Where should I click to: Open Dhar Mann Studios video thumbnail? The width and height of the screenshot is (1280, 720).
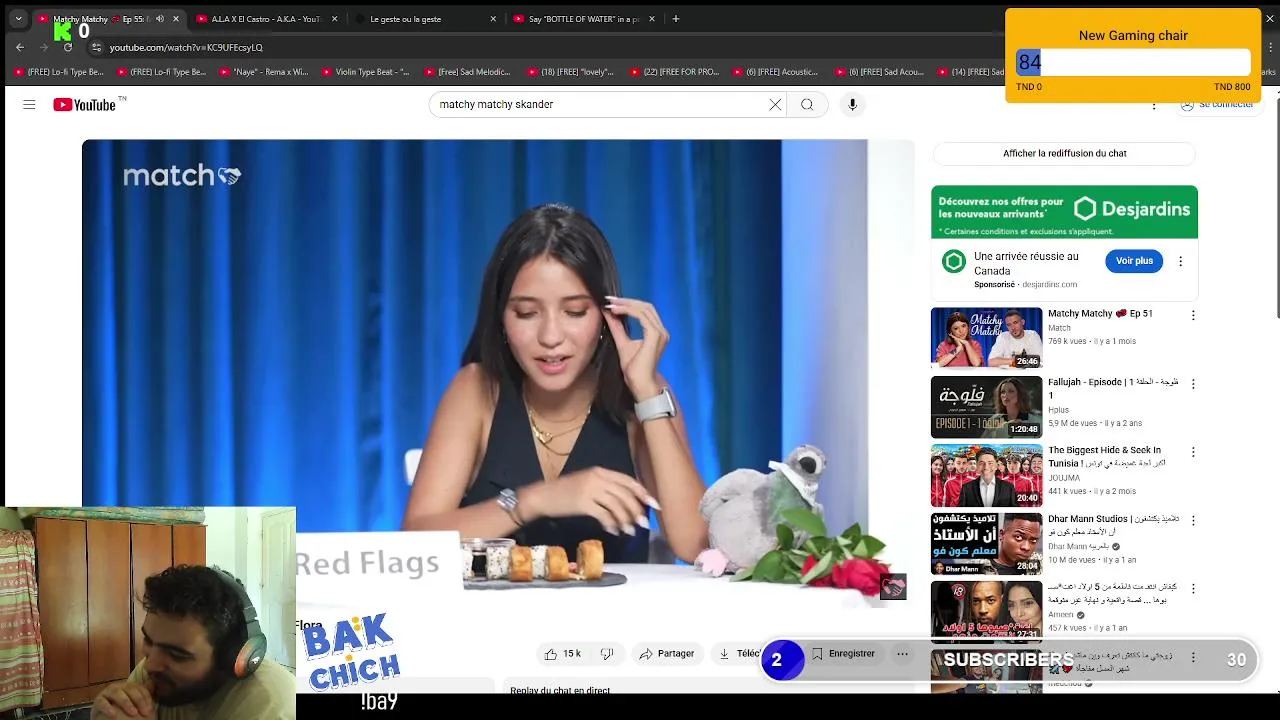986,544
